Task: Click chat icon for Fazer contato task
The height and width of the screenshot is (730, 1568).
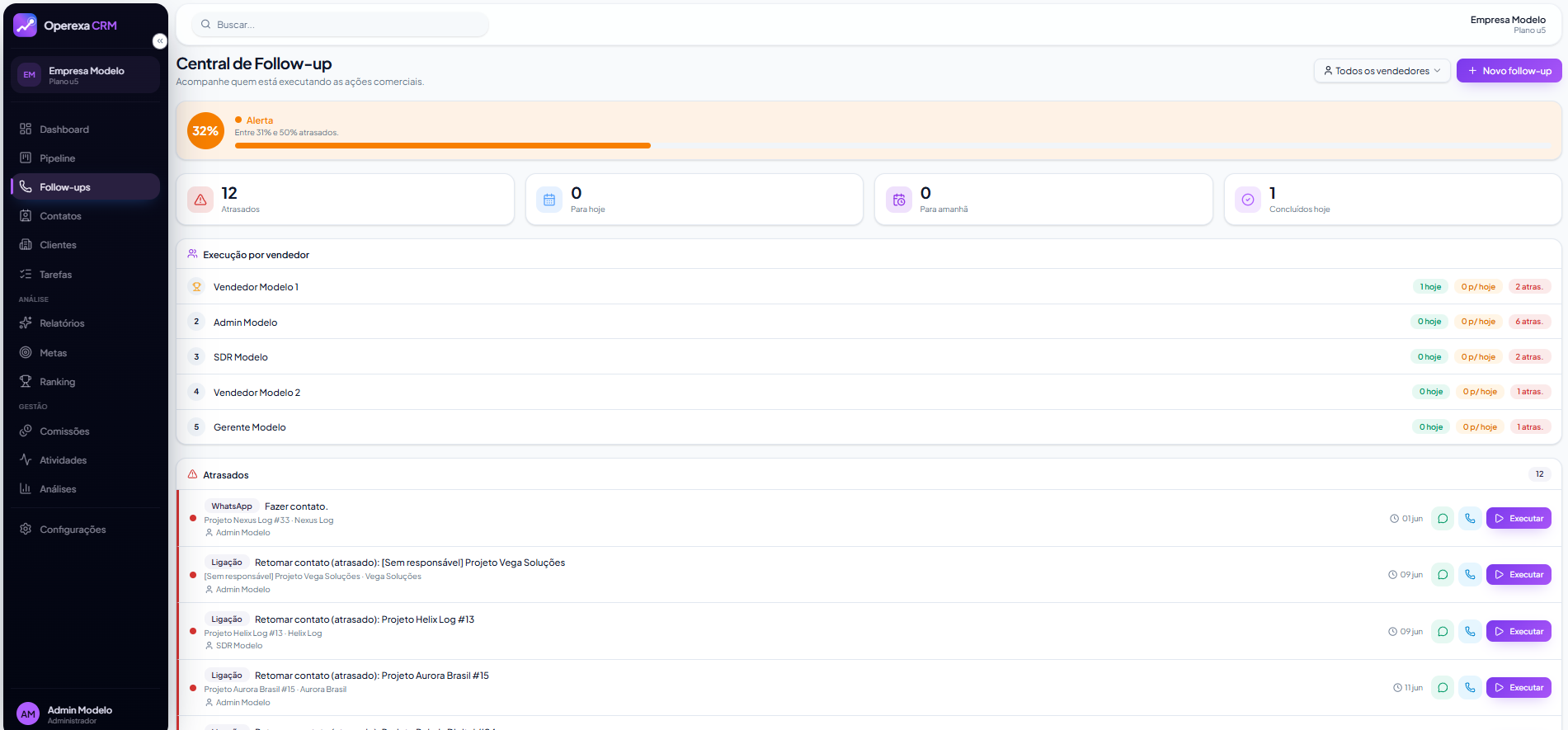Action: [1443, 519]
